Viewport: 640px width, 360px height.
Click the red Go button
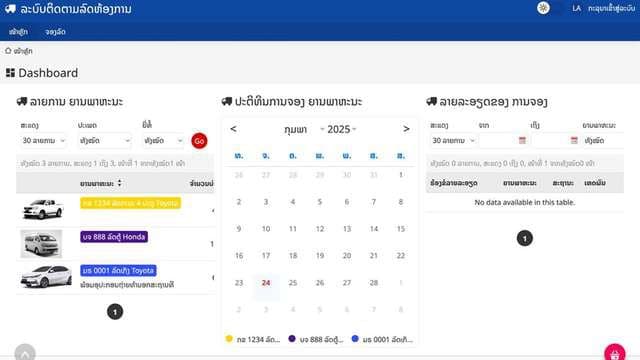(199, 141)
